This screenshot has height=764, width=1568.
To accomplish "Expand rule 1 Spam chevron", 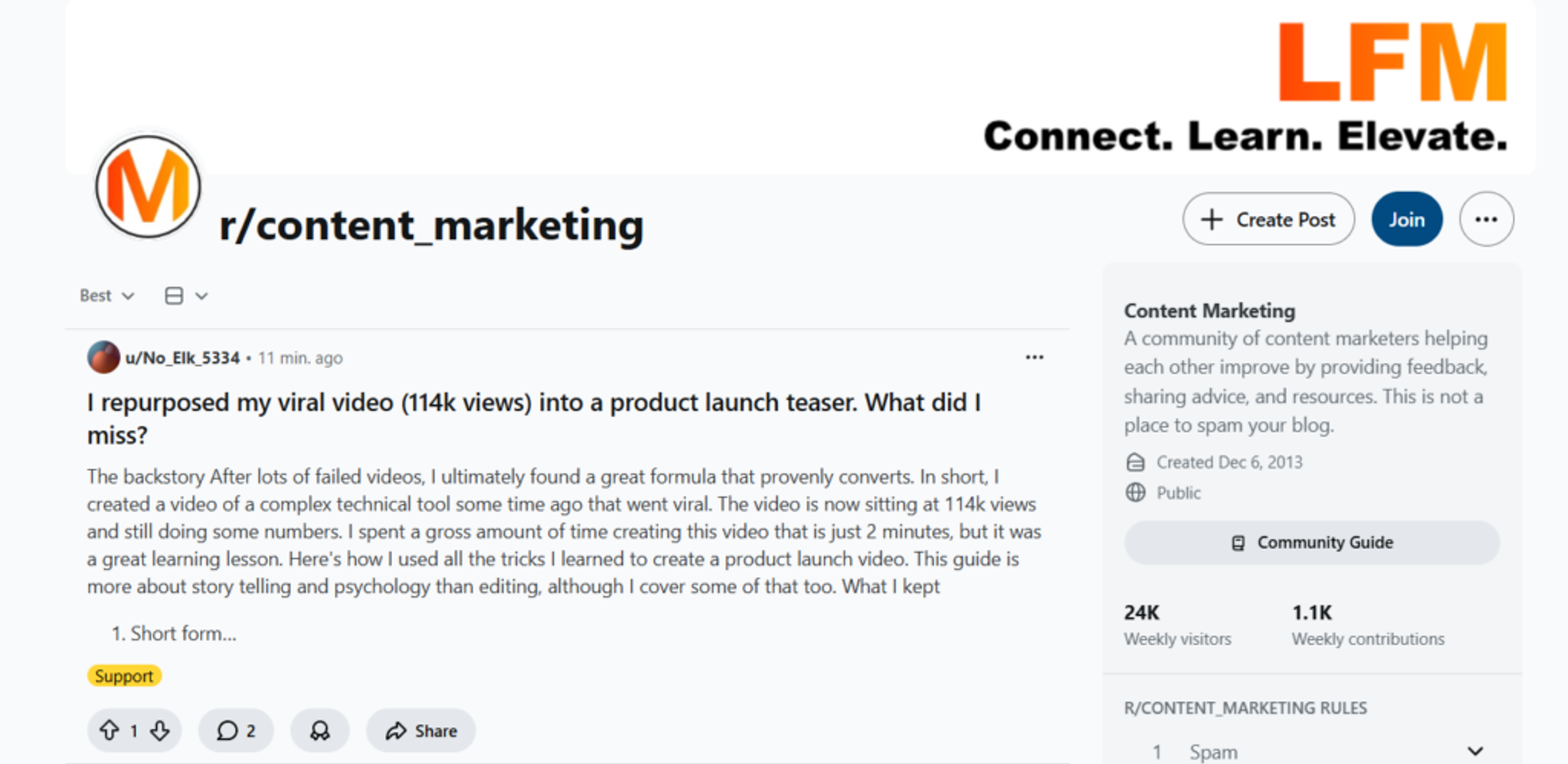I will coord(1475,751).
